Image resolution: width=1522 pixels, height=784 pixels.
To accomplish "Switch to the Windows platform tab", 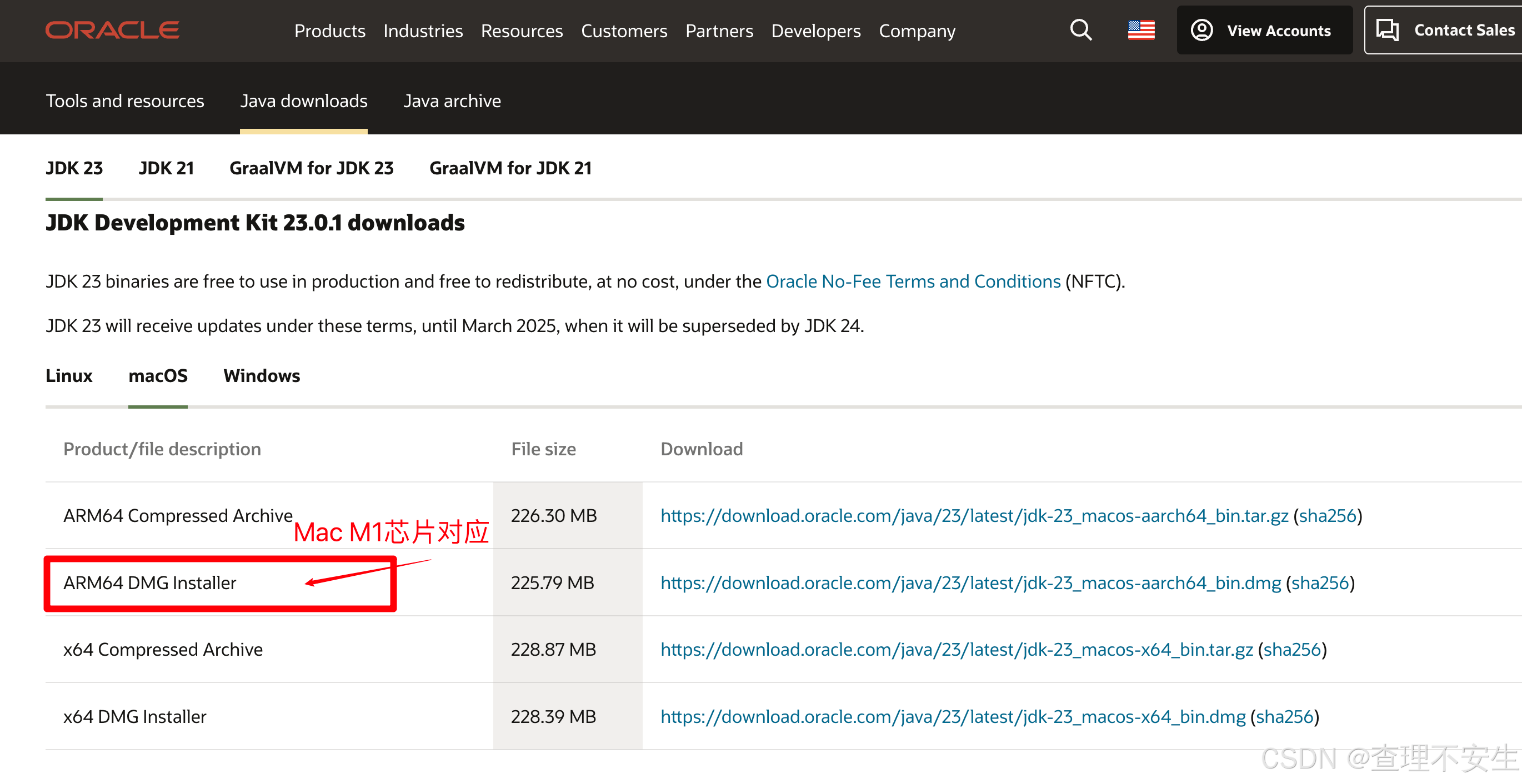I will click(262, 376).
